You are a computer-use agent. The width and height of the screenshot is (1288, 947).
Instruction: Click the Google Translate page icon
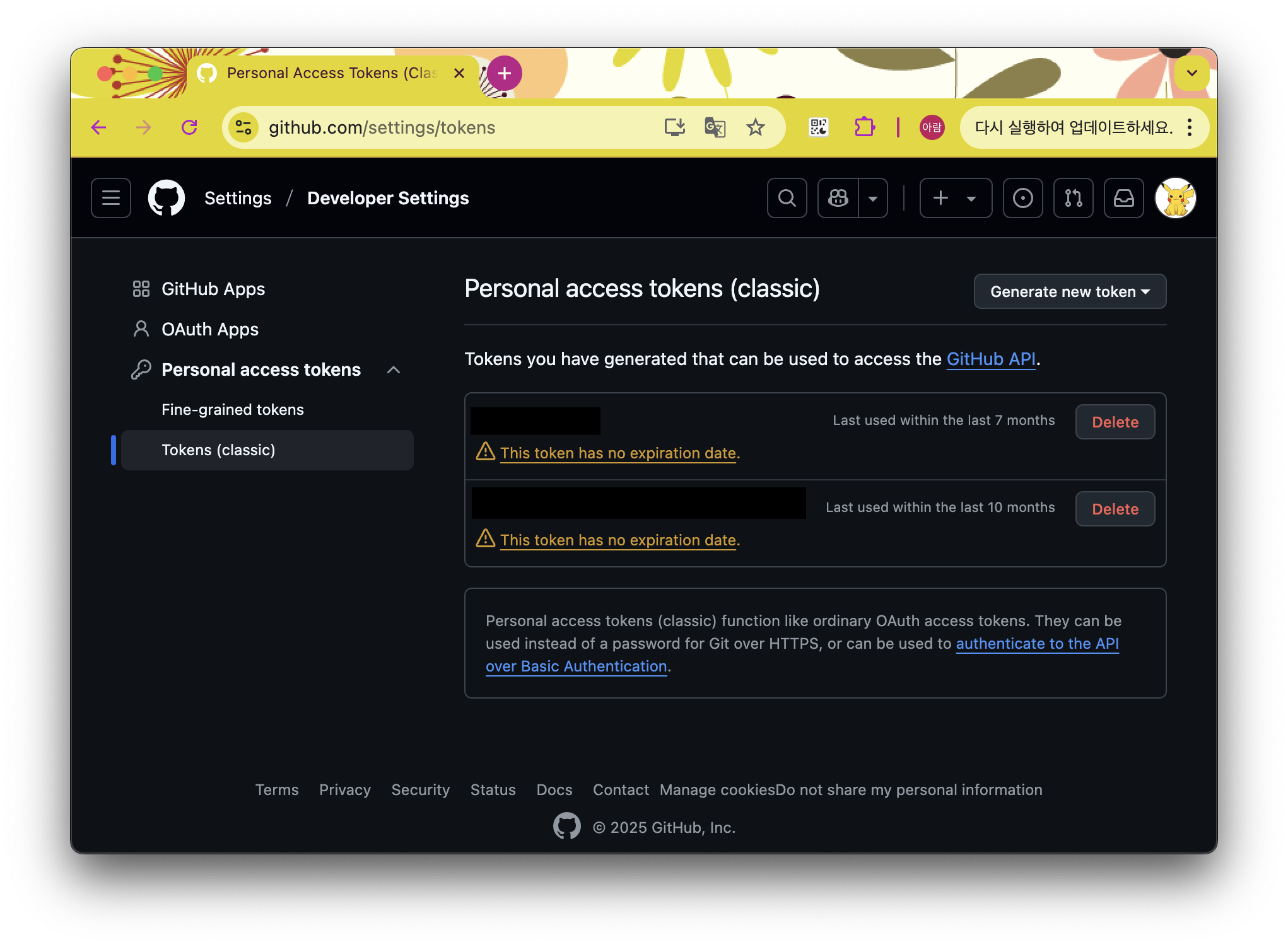(x=715, y=127)
